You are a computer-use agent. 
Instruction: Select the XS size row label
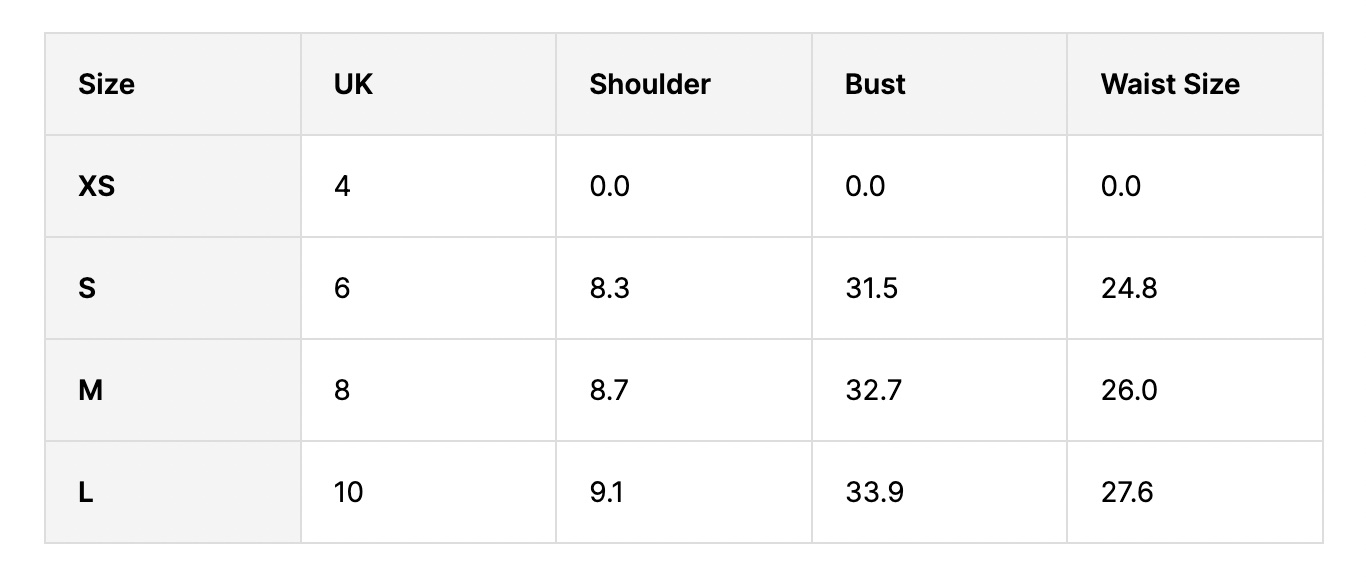[x=96, y=186]
